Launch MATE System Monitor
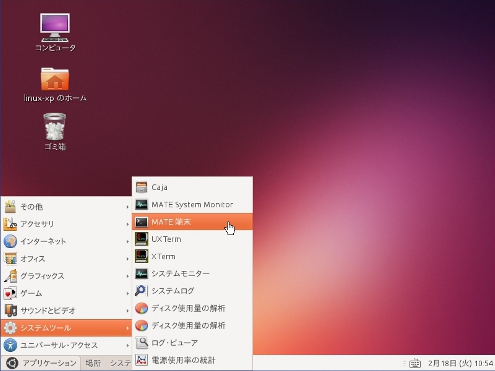The height and width of the screenshot is (371, 495). tap(192, 205)
